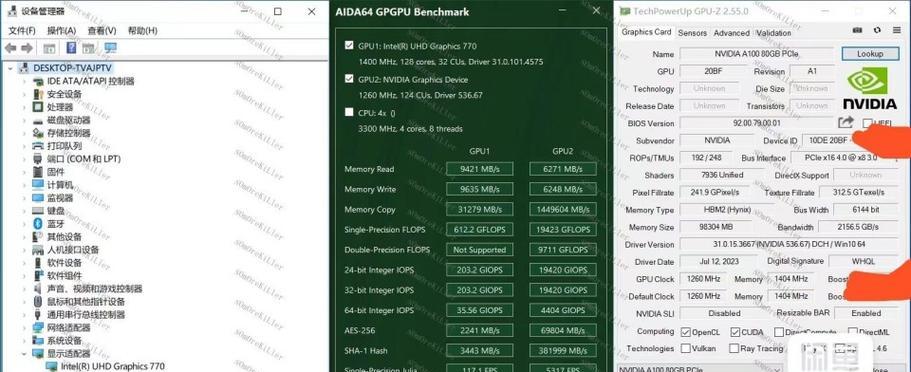
Task: Click the Device Manager title bar icon
Action: tap(12, 11)
